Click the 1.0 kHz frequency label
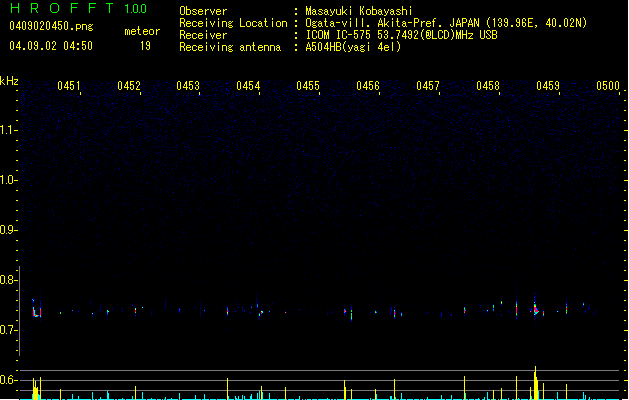 (8, 180)
